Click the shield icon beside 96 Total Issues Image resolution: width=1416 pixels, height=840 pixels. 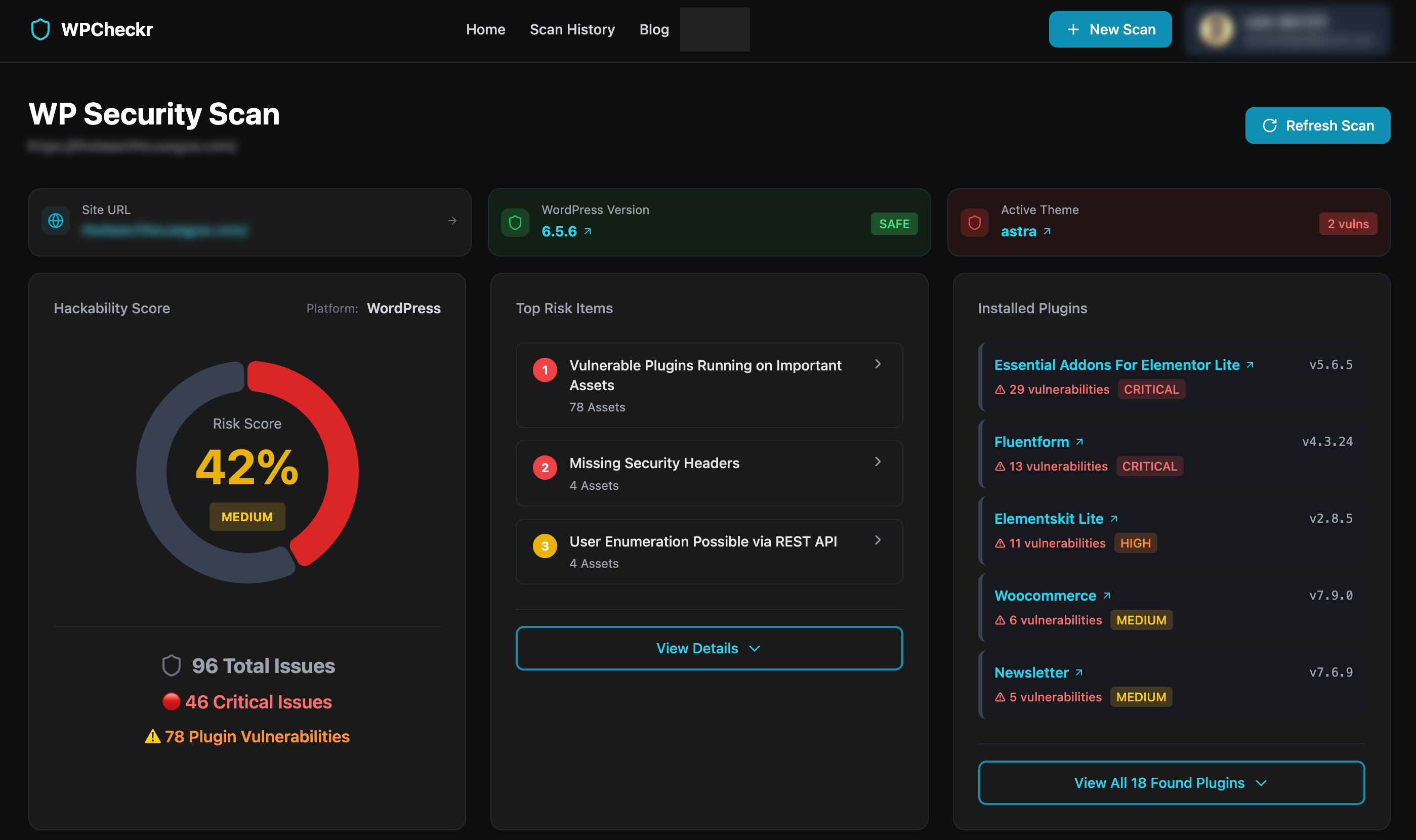(x=172, y=665)
